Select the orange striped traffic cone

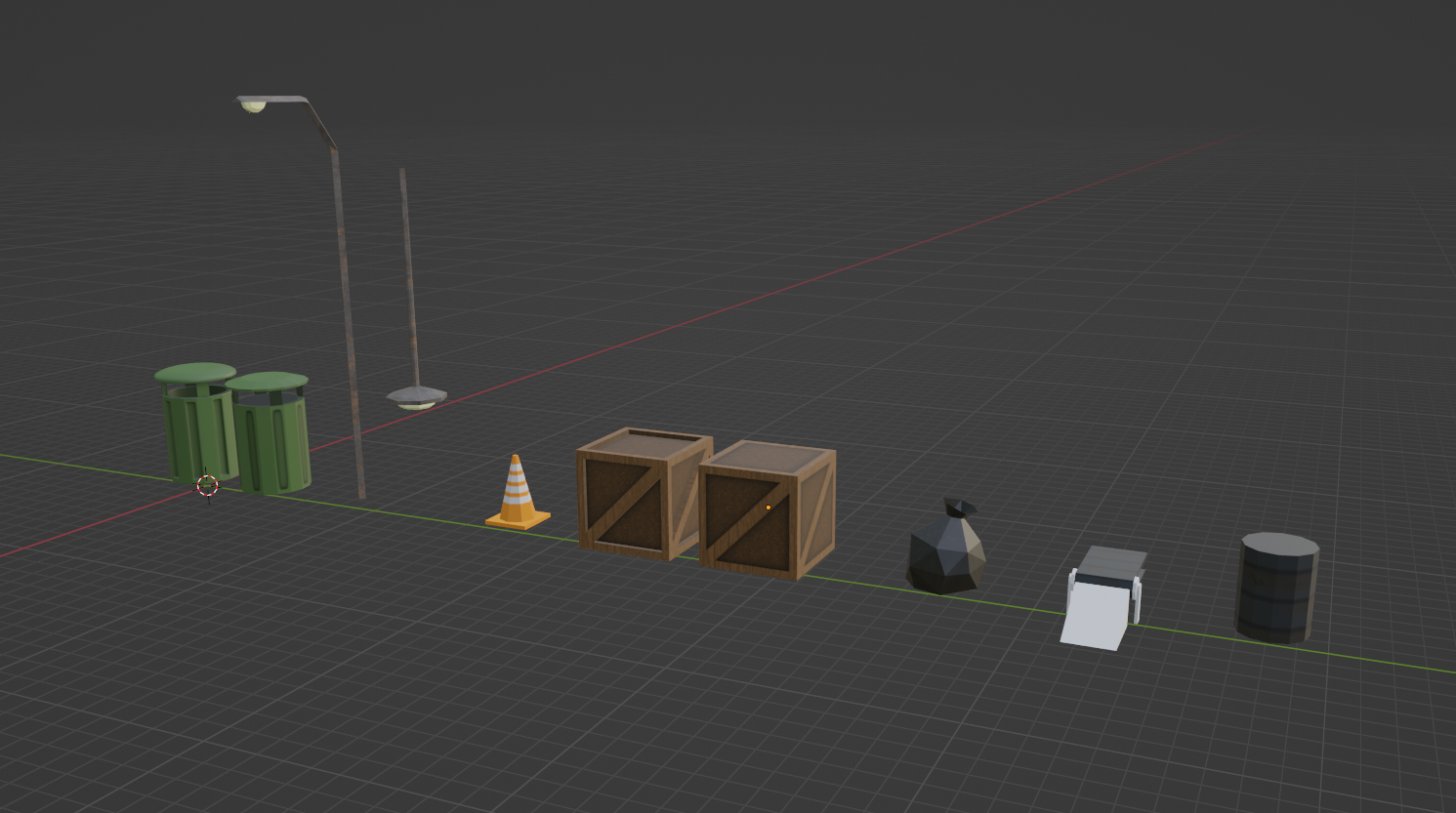click(517, 491)
